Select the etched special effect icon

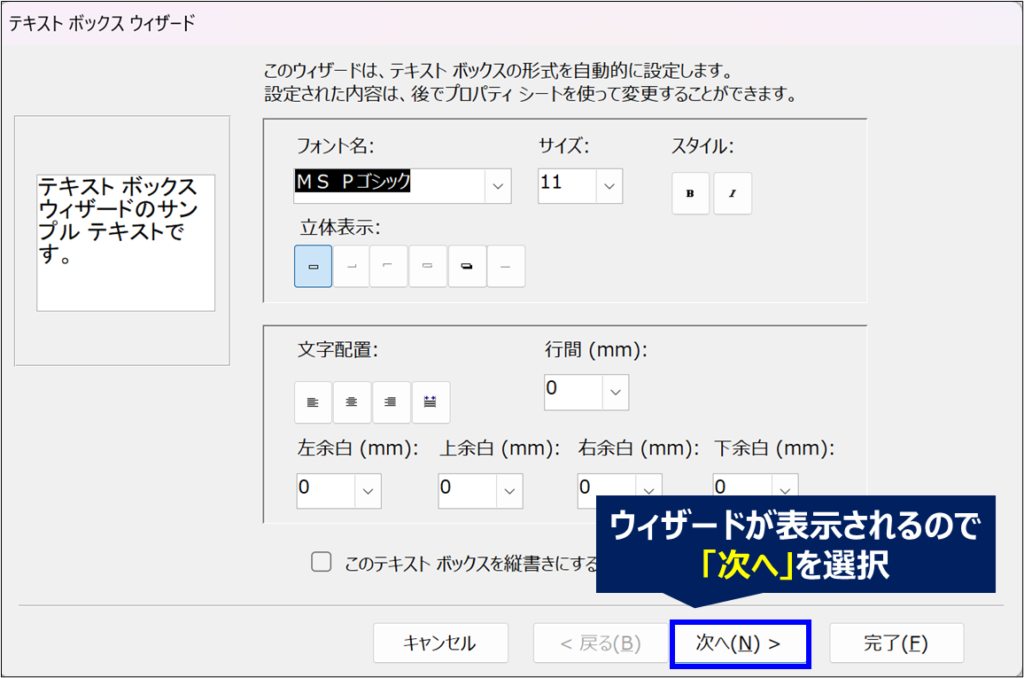tap(428, 267)
